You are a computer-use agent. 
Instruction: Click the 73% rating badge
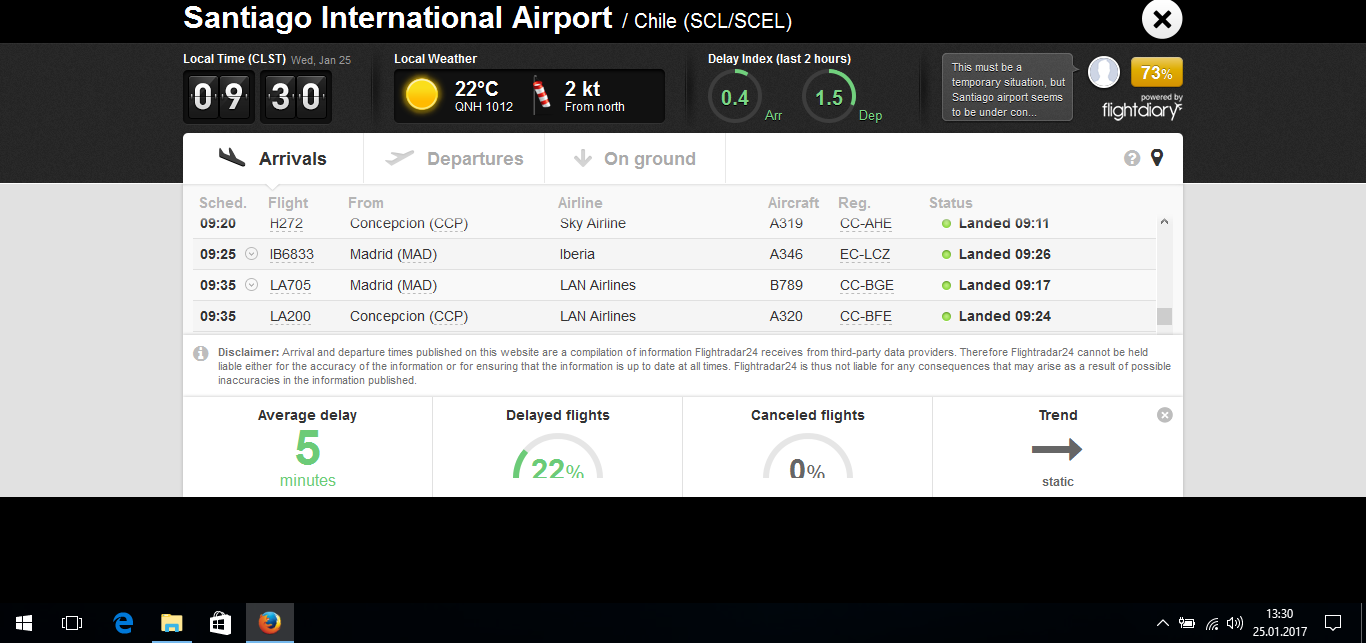point(1157,73)
